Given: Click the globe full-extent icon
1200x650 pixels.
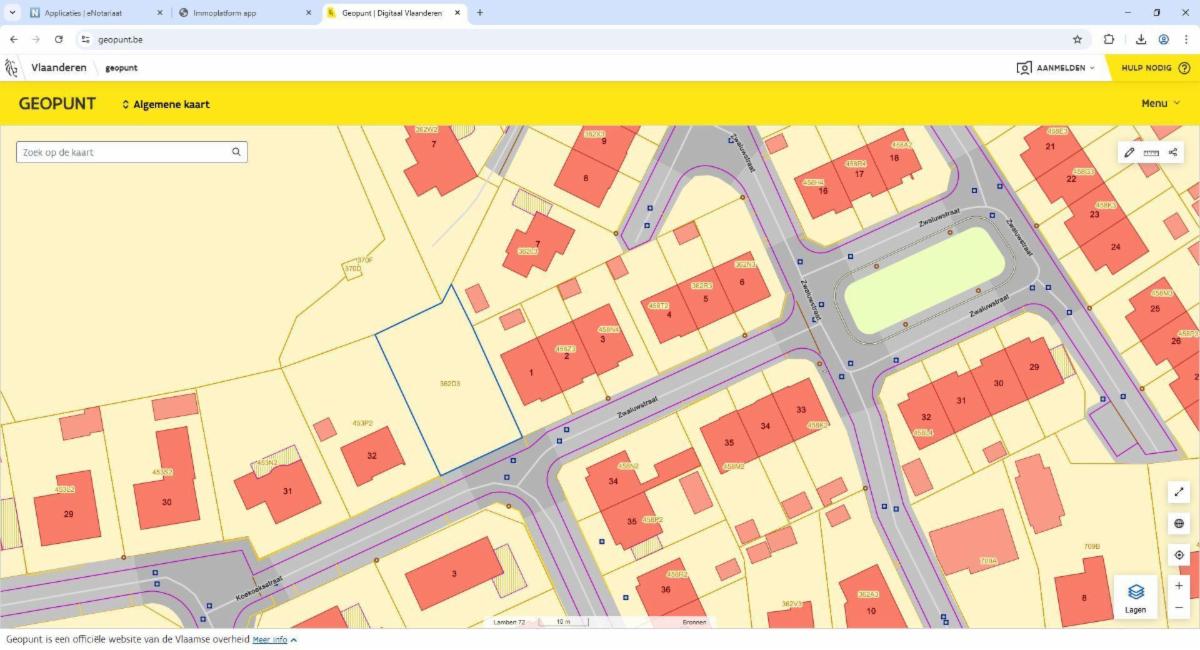Looking at the screenshot, I should click(x=1179, y=523).
